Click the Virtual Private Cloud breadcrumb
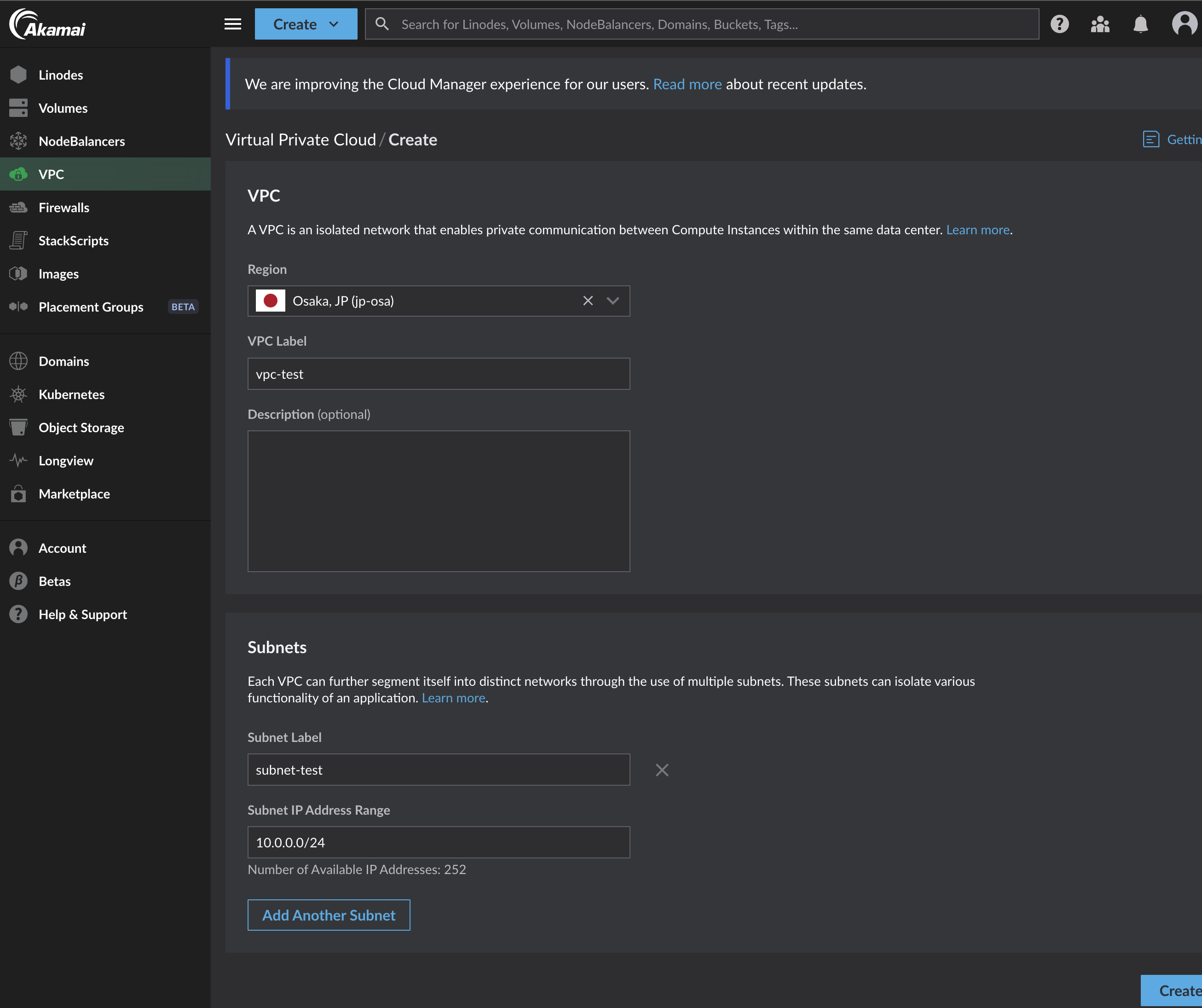1202x1008 pixels. pyautogui.click(x=300, y=139)
